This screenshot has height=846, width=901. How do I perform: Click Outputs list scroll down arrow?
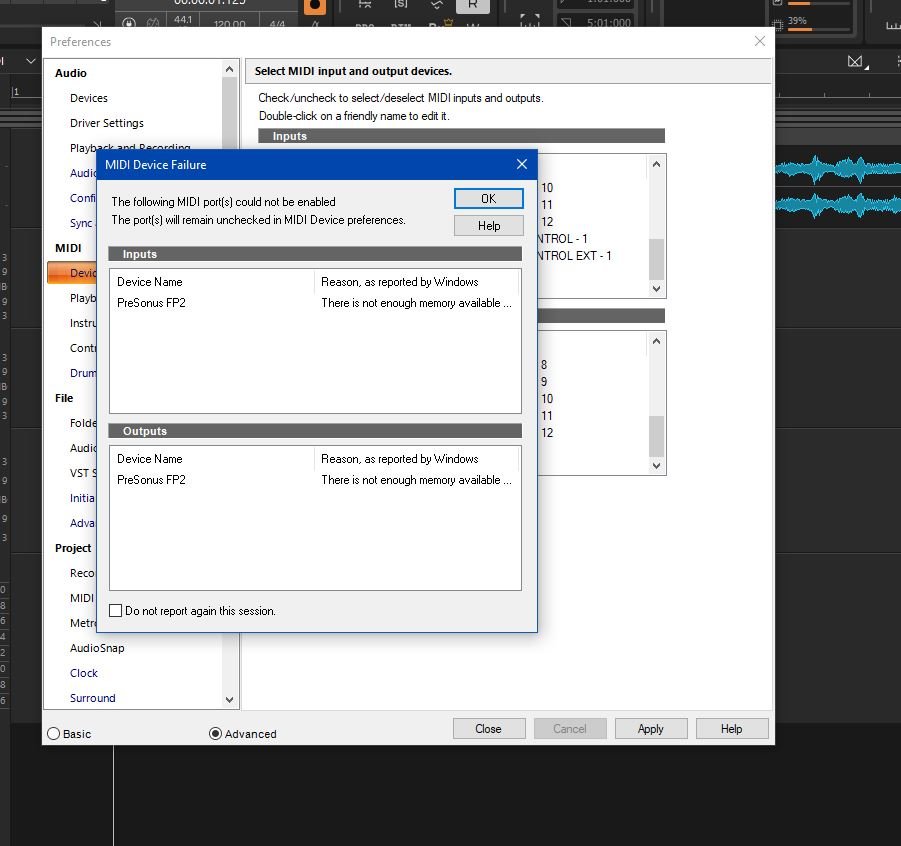(x=656, y=466)
